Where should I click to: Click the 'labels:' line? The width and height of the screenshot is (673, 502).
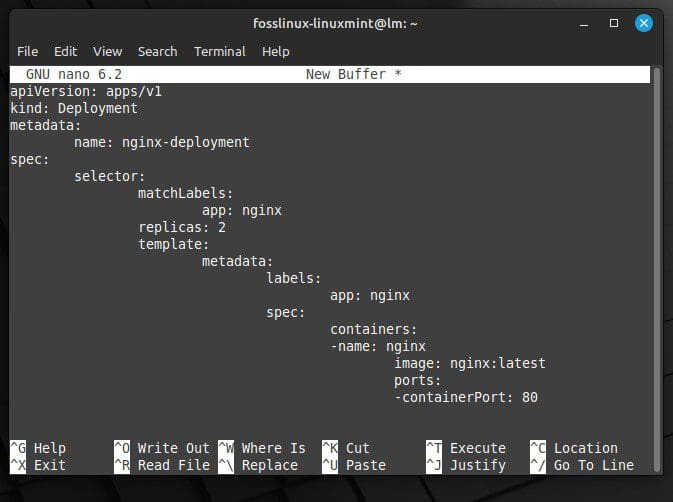coord(293,278)
